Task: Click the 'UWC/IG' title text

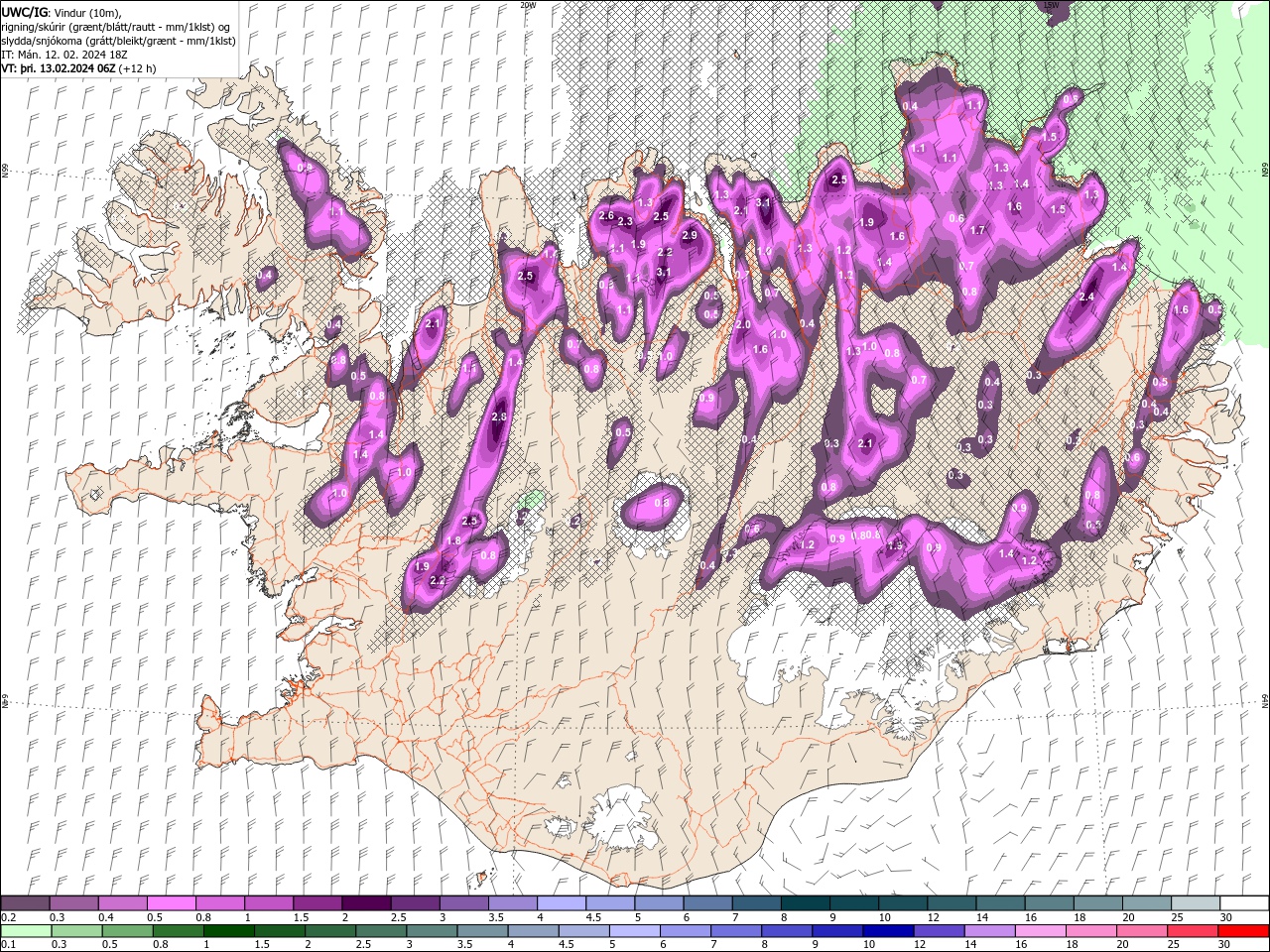Action: click(25, 12)
